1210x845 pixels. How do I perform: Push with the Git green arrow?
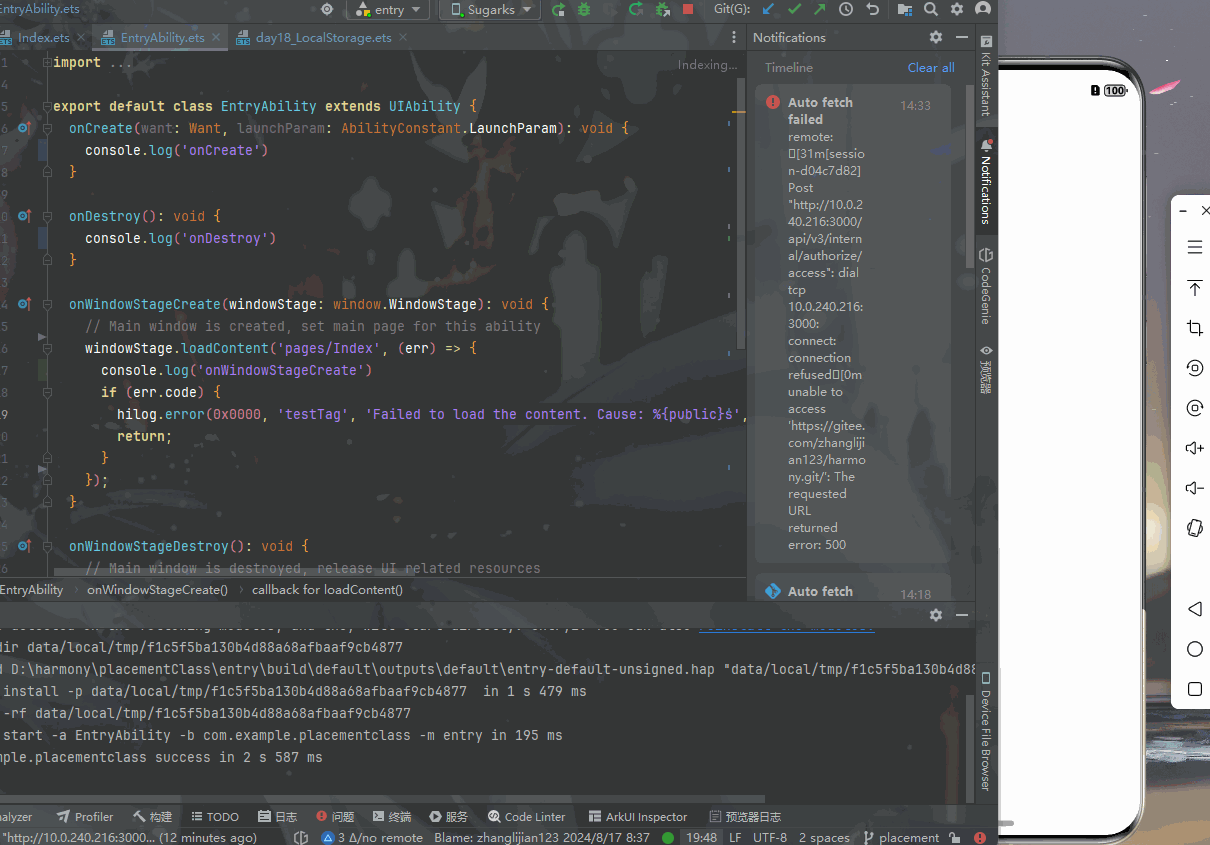(x=820, y=10)
